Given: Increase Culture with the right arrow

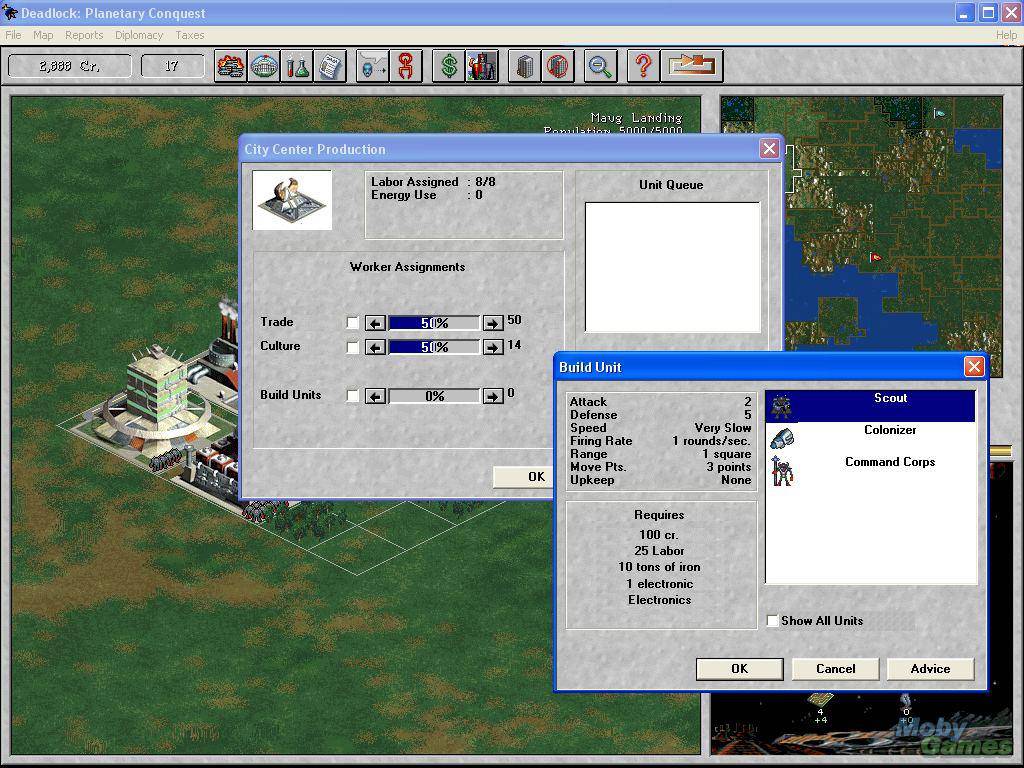Looking at the screenshot, I should (493, 347).
